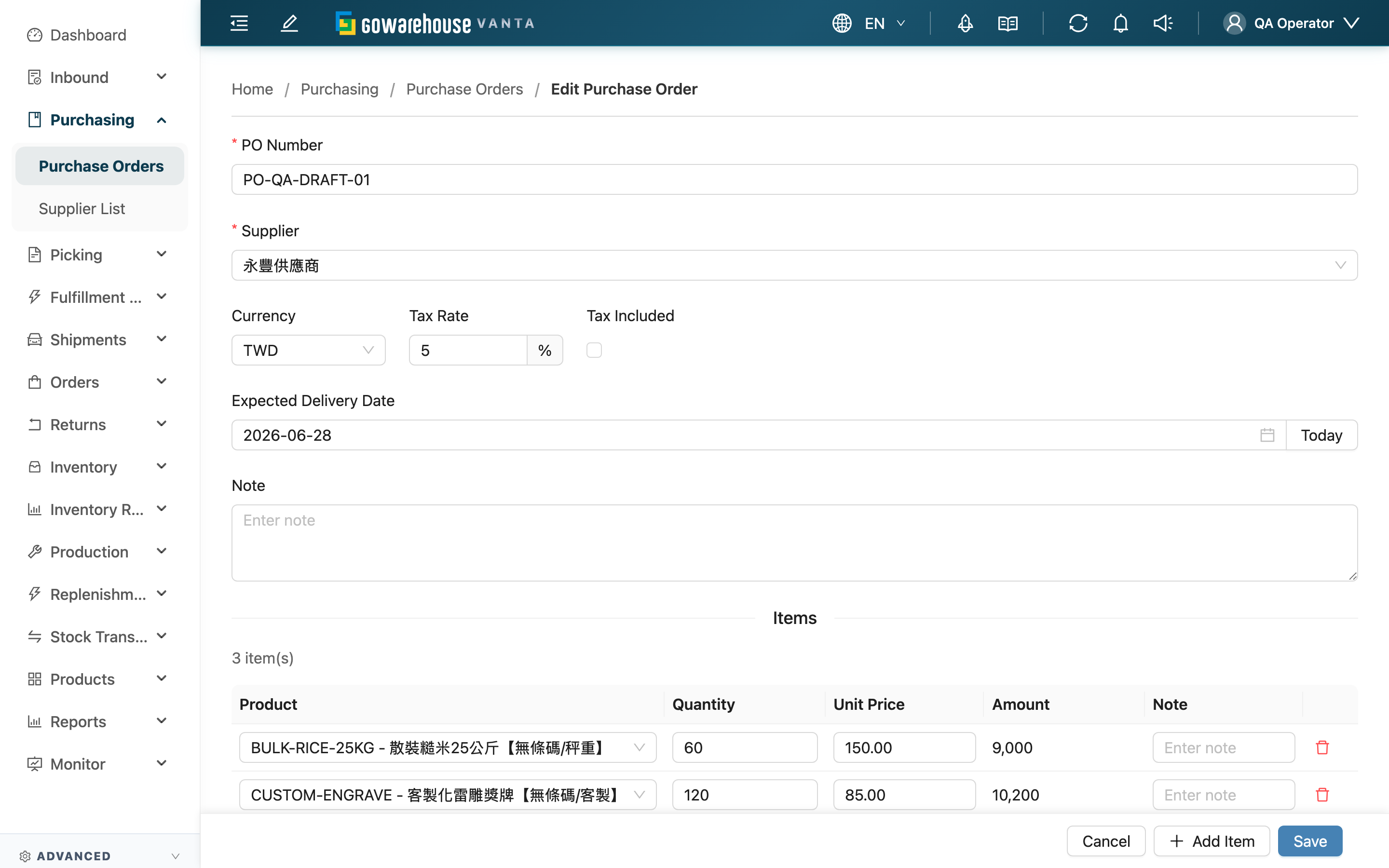Screen dimensions: 1389x868
Task: Expand the Inbound menu chevron
Action: (x=162, y=76)
